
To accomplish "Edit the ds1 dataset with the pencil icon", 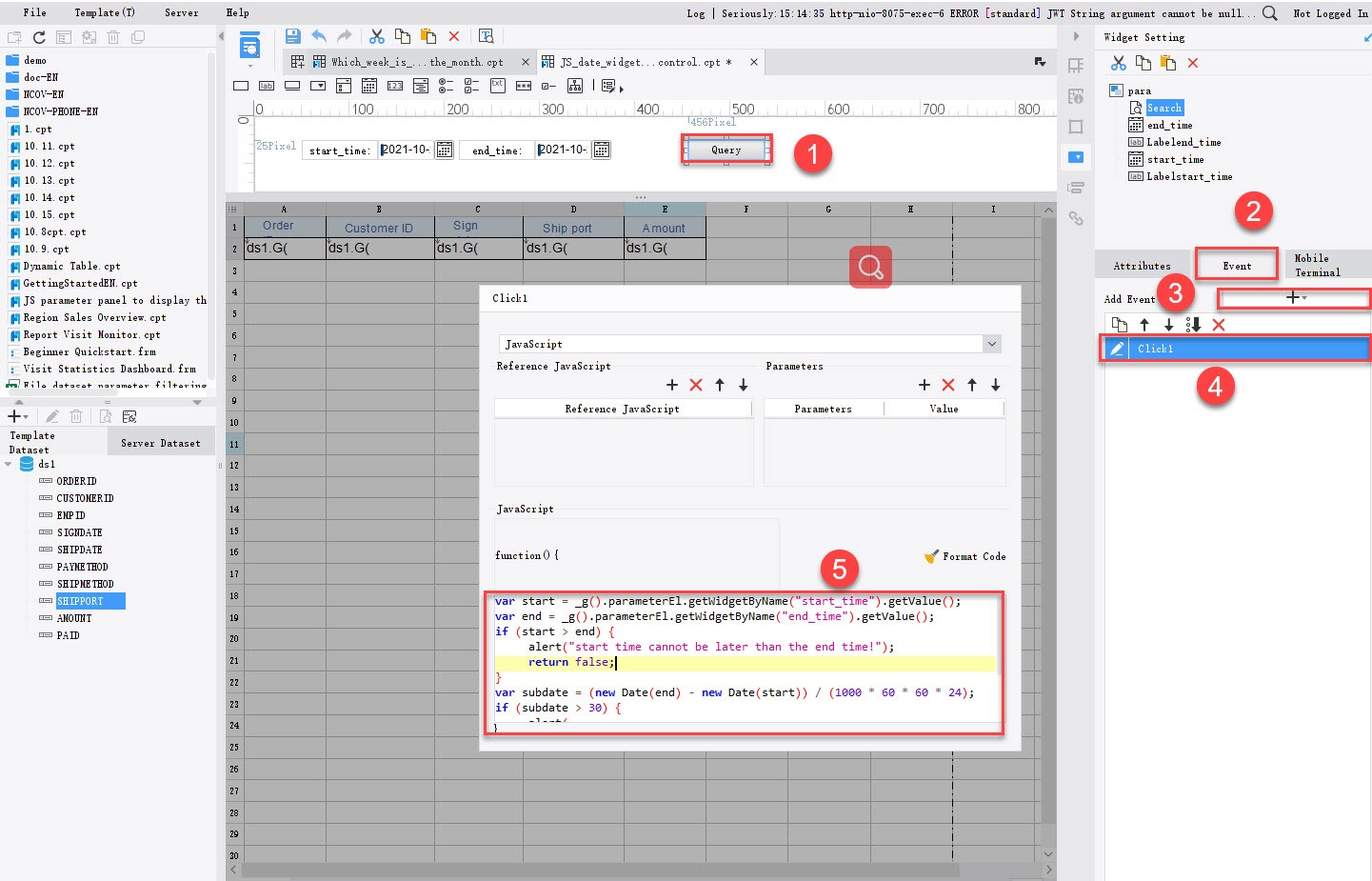I will point(51,415).
